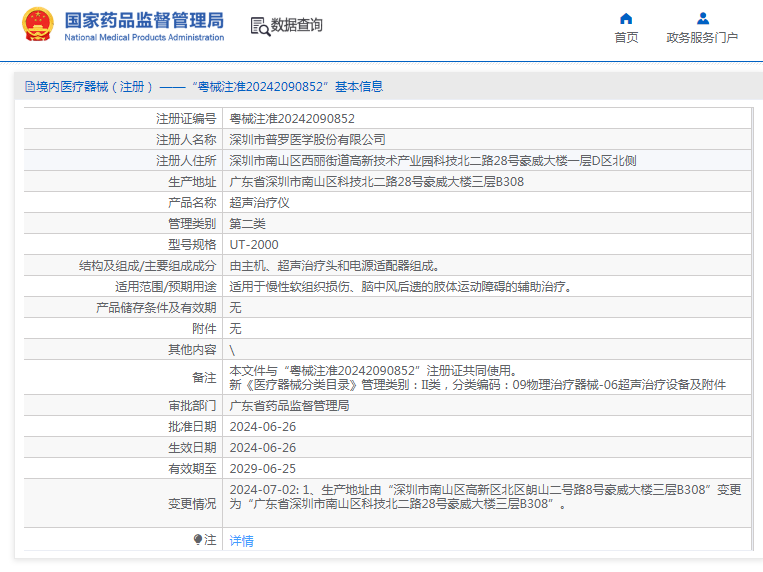The height and width of the screenshot is (572, 763).
Task: Click the 型号规格 row label
Action: (x=192, y=244)
